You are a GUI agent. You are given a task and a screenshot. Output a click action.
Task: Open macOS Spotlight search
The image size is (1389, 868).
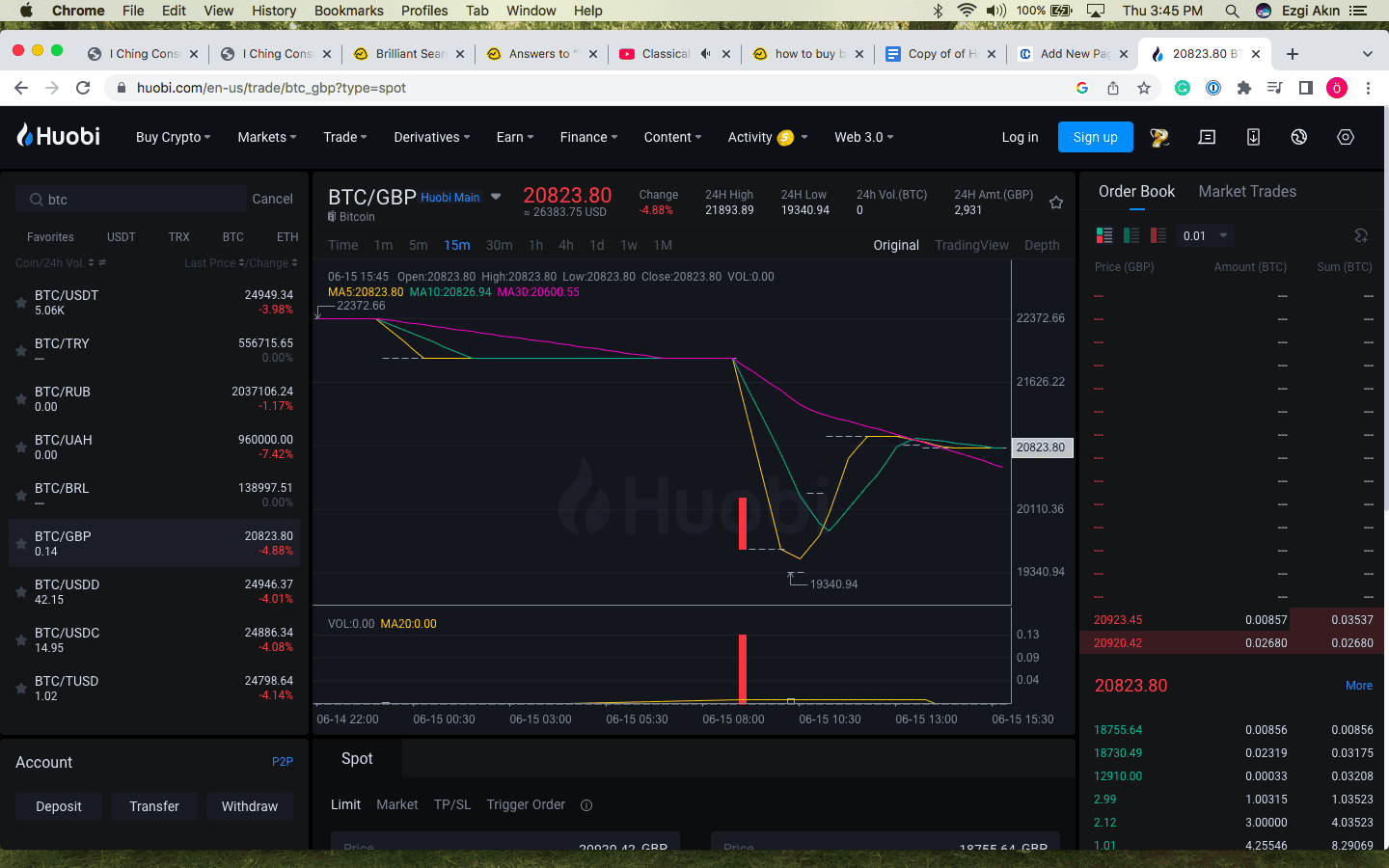[1232, 11]
